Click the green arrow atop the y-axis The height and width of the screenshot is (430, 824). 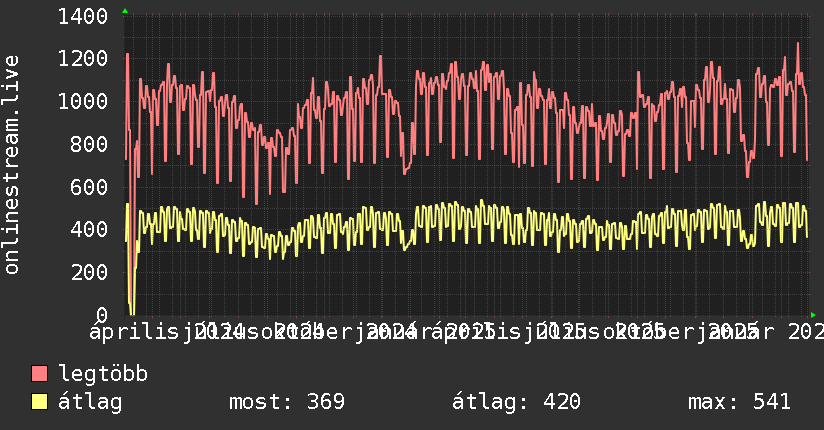[x=125, y=11]
